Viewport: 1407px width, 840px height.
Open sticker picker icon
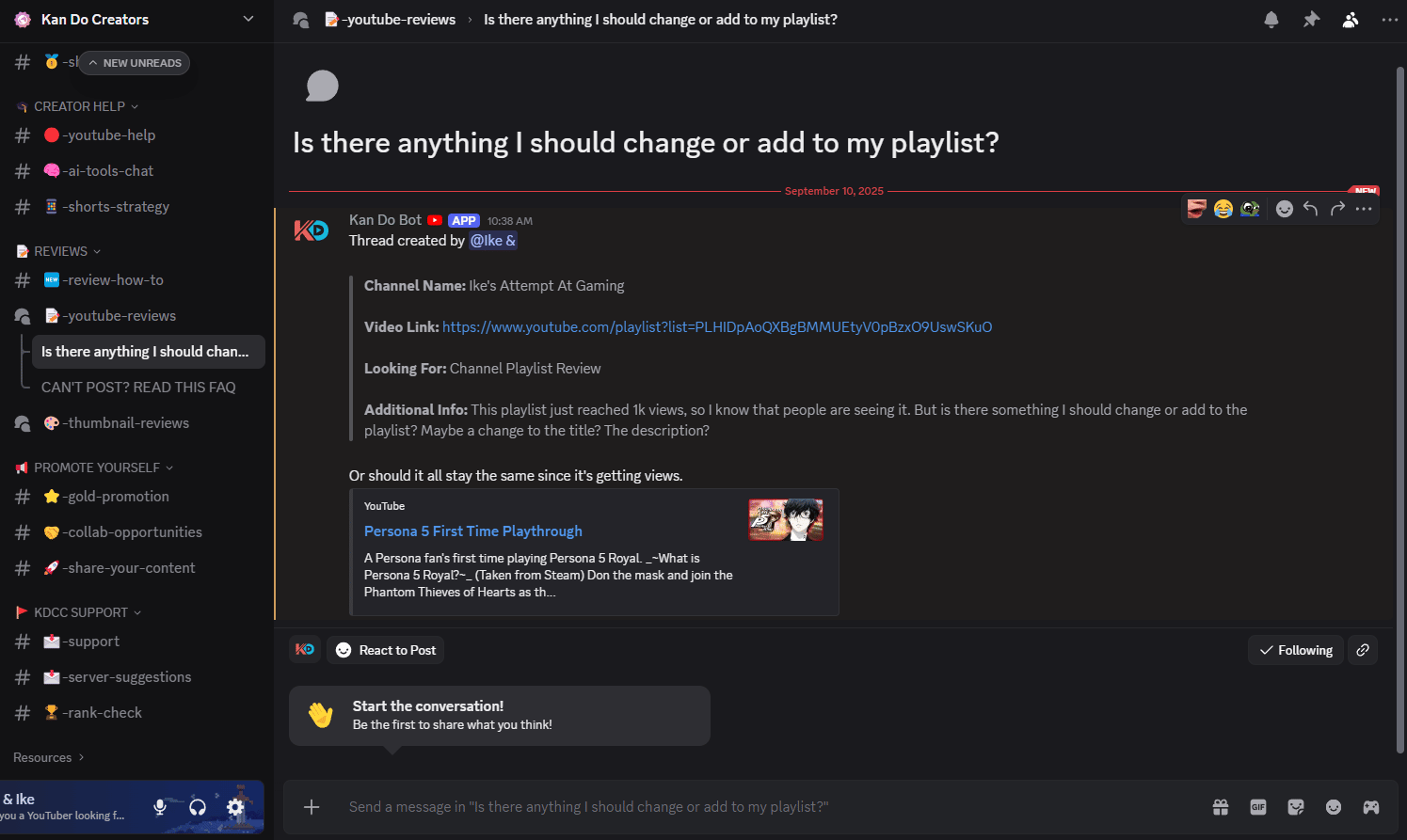point(1296,807)
